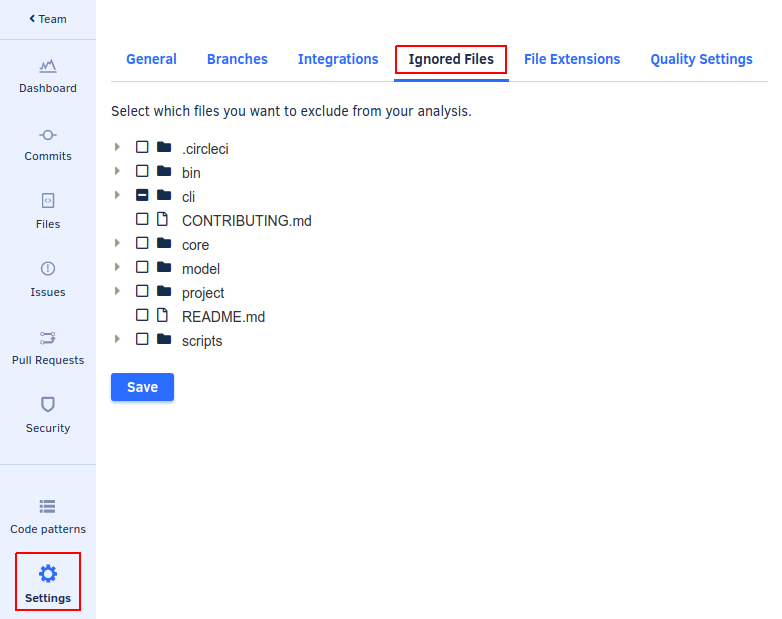Go to Commits via sidebar icon
This screenshot has width=782, height=619.
click(48, 135)
